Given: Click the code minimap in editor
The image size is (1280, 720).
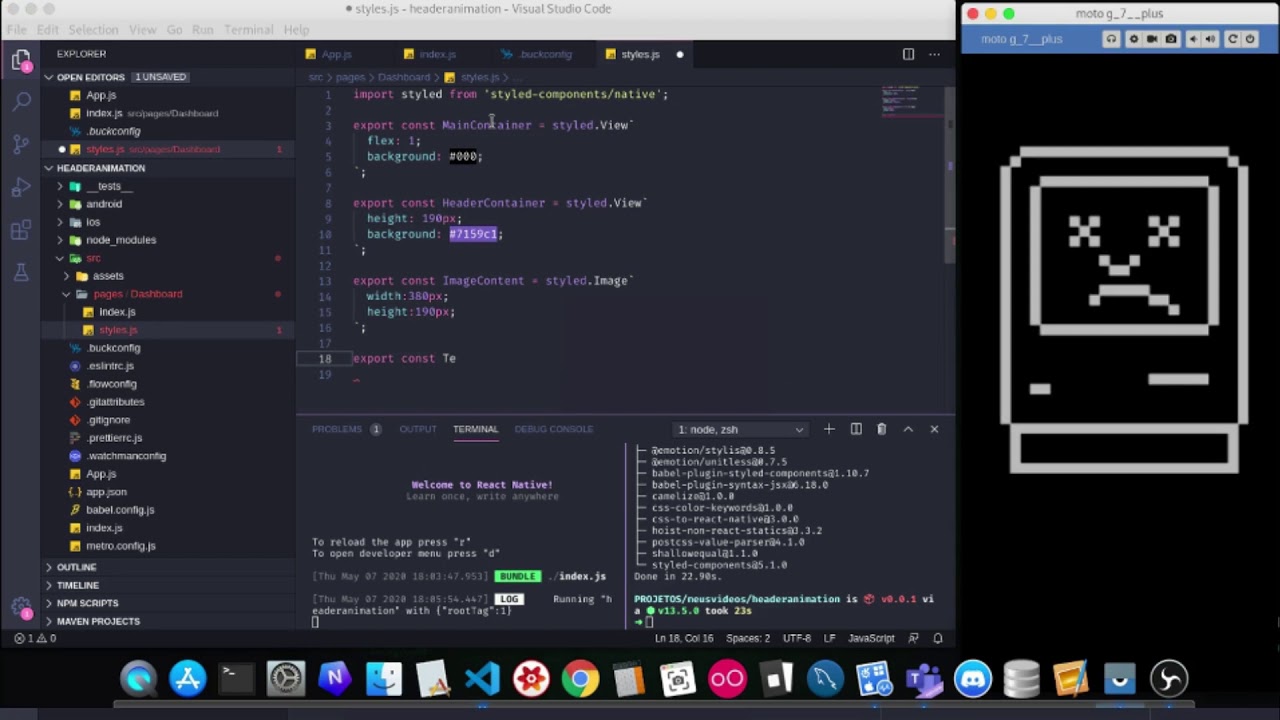Looking at the screenshot, I should tap(913, 100).
